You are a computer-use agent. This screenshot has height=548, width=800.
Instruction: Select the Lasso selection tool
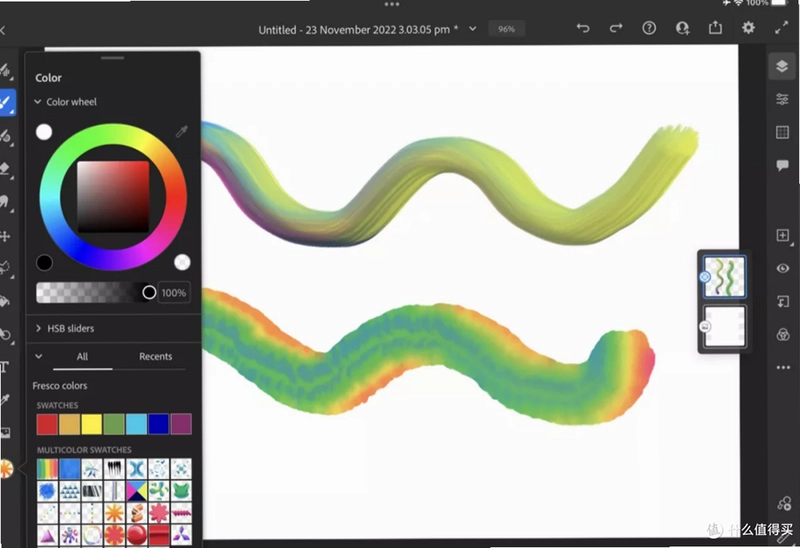click(x=5, y=267)
